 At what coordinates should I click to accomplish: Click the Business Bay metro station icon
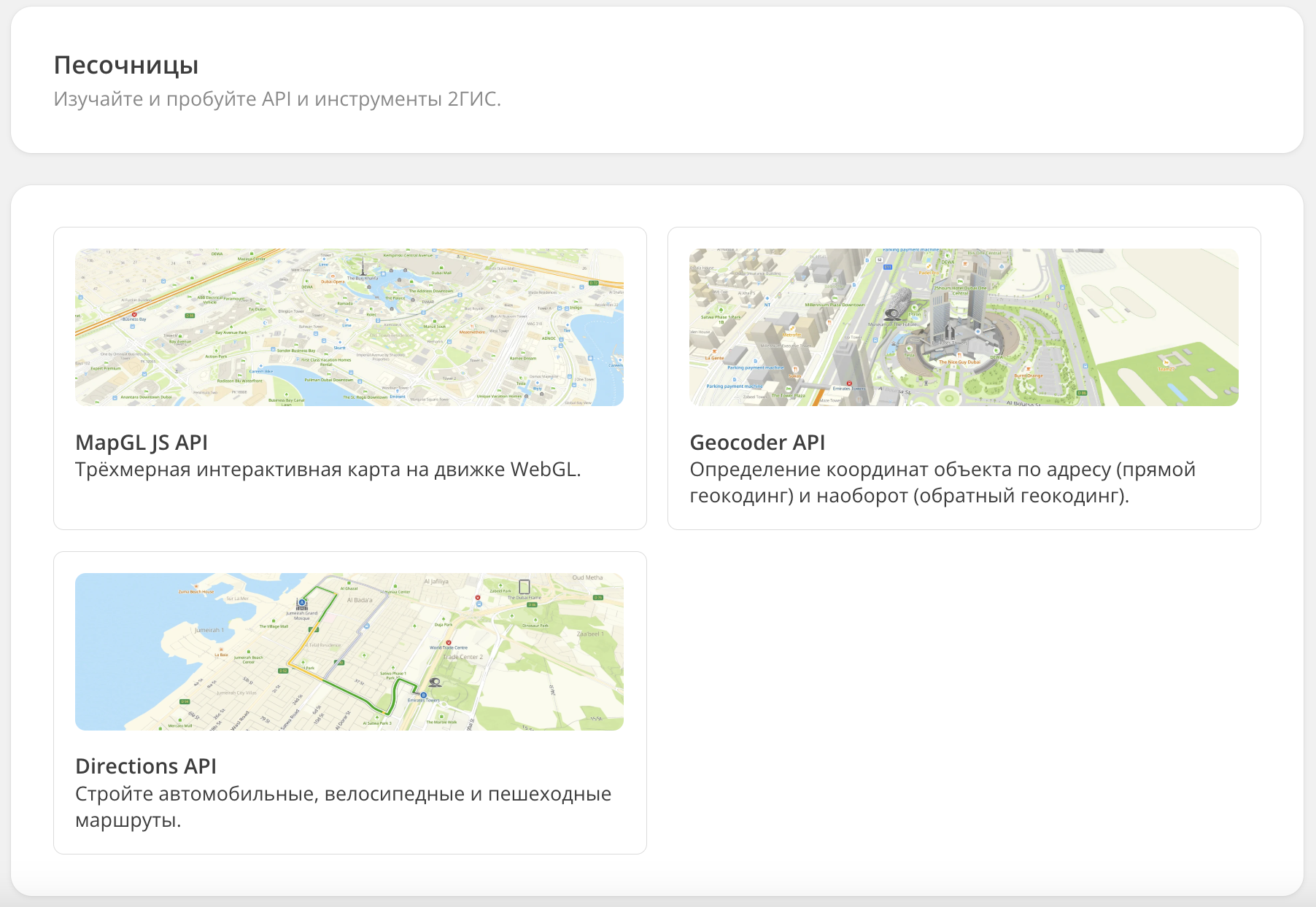point(134,314)
